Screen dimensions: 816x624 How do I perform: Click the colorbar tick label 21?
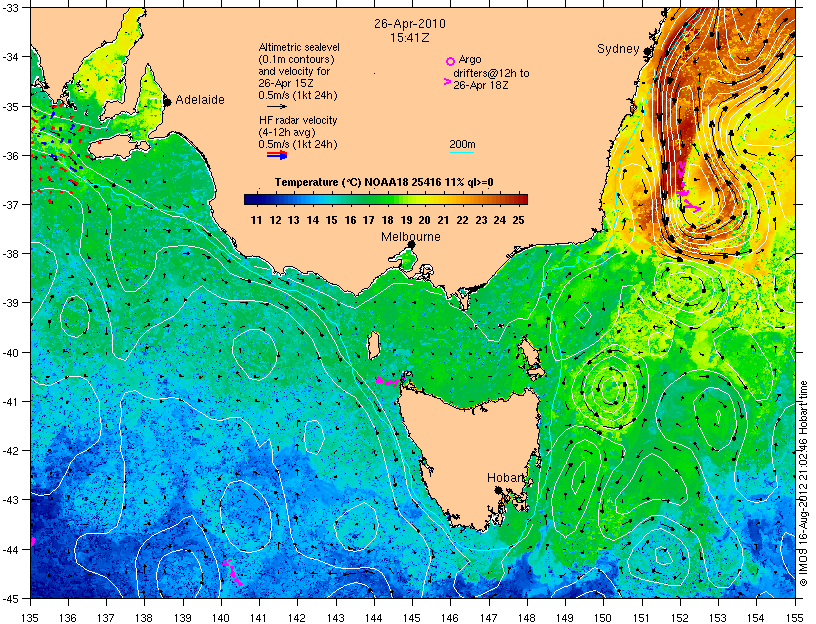[443, 220]
